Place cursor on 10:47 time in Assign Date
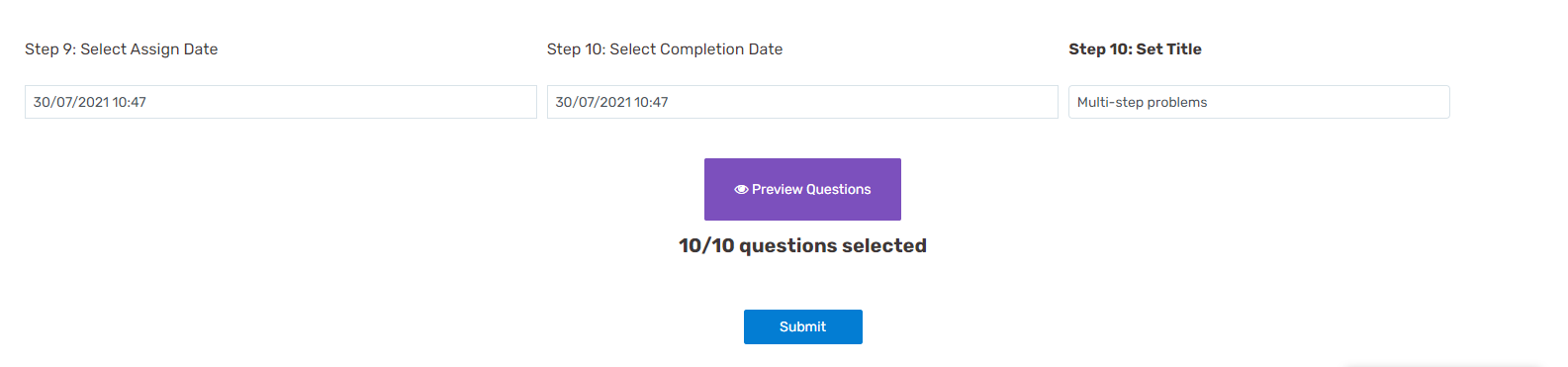The height and width of the screenshot is (367, 1568). point(130,102)
